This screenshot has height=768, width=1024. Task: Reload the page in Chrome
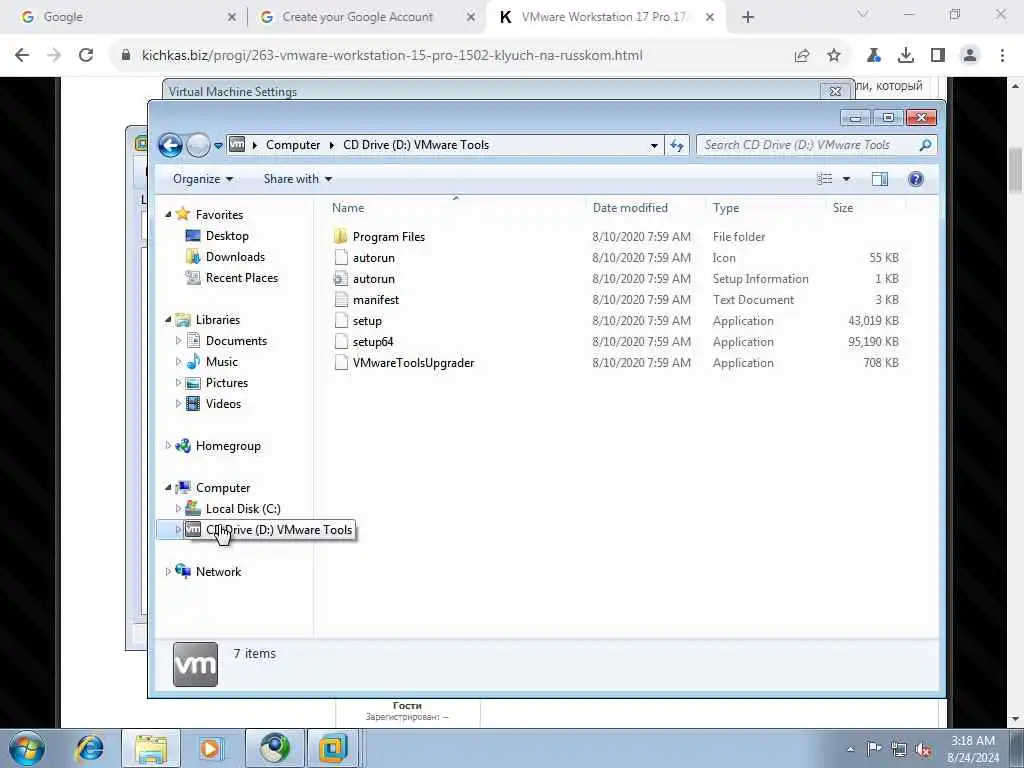coord(86,56)
